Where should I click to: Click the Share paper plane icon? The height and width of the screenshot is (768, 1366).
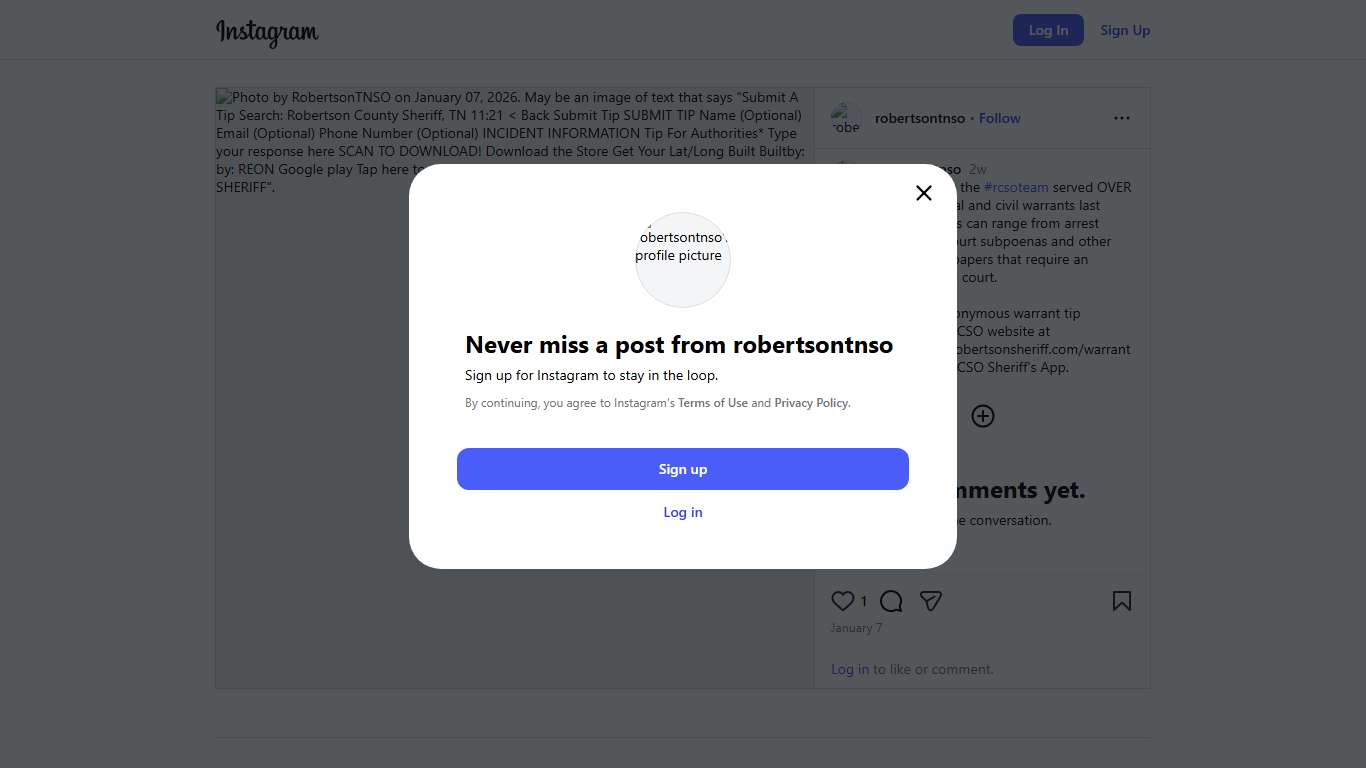(x=931, y=601)
